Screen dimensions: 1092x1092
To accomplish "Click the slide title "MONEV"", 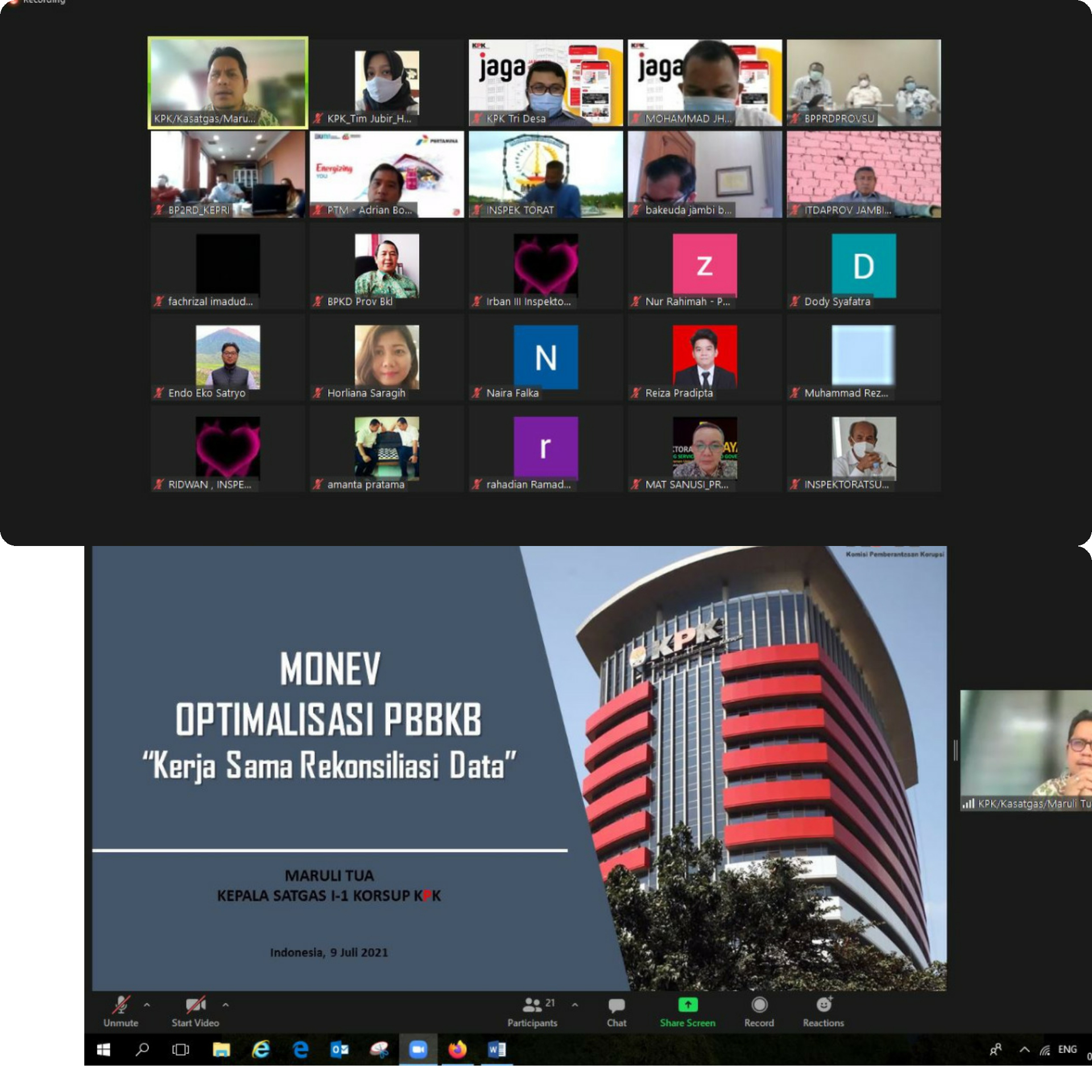I will (x=330, y=669).
